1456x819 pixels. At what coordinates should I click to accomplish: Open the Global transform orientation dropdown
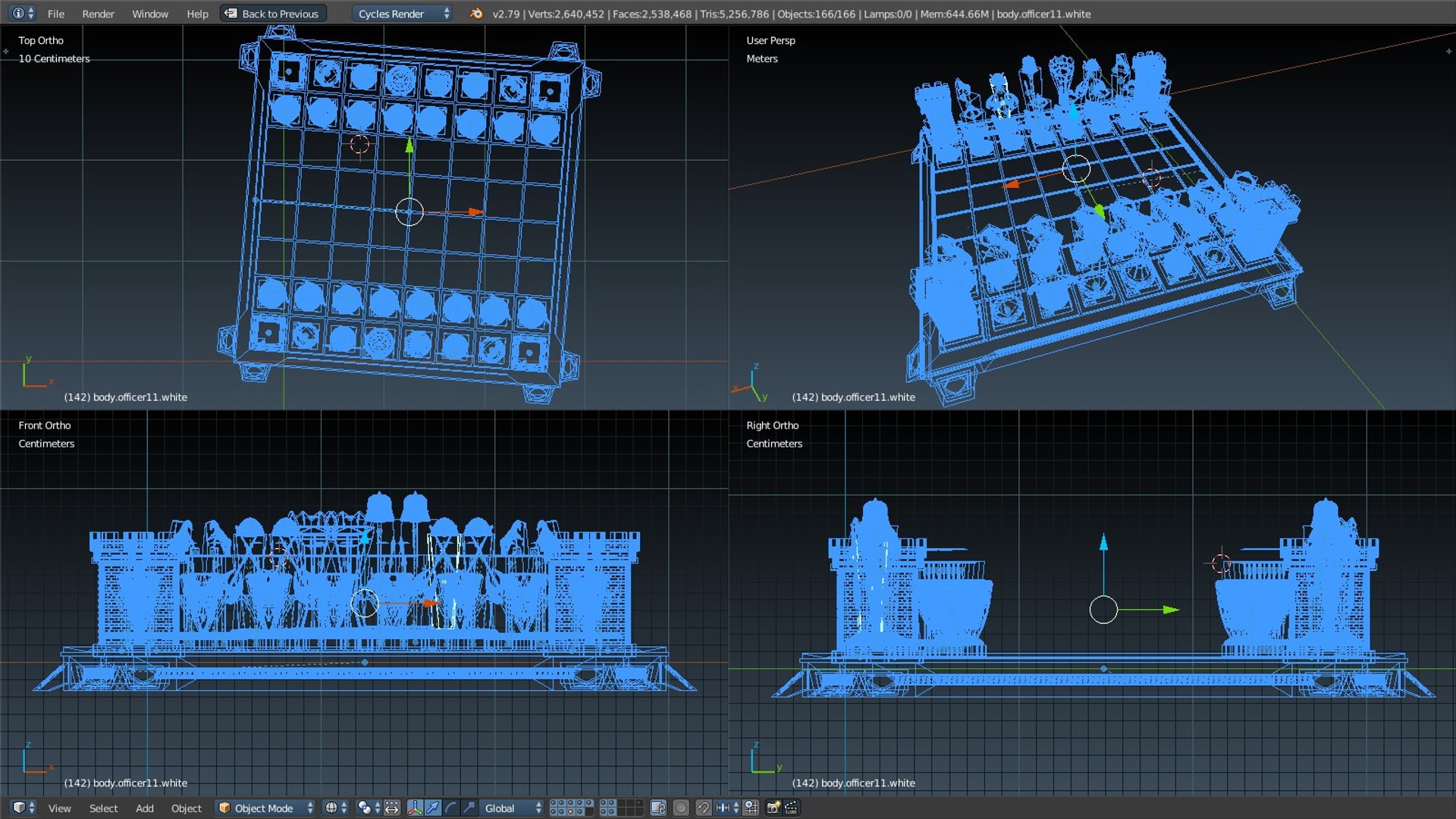click(x=512, y=808)
